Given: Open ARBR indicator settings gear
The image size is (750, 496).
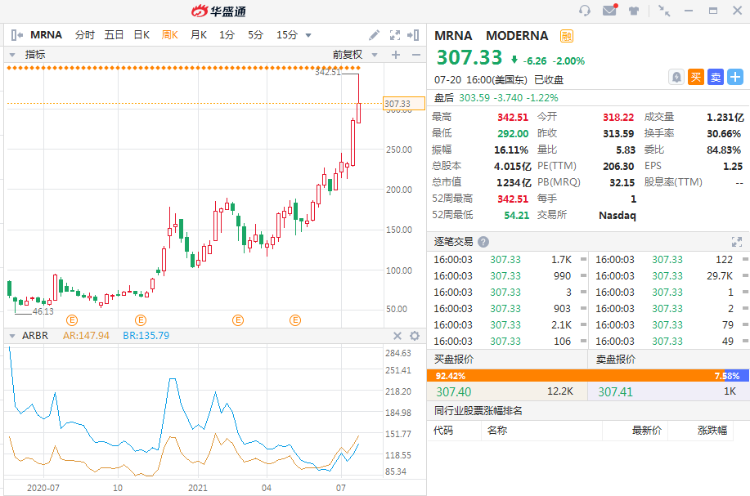Looking at the screenshot, I should pyautogui.click(x=415, y=336).
